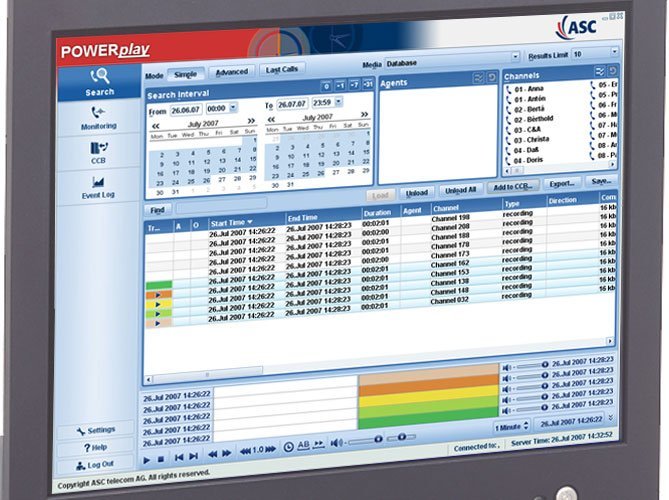
Task: Toggle the AB loop button
Action: point(303,445)
